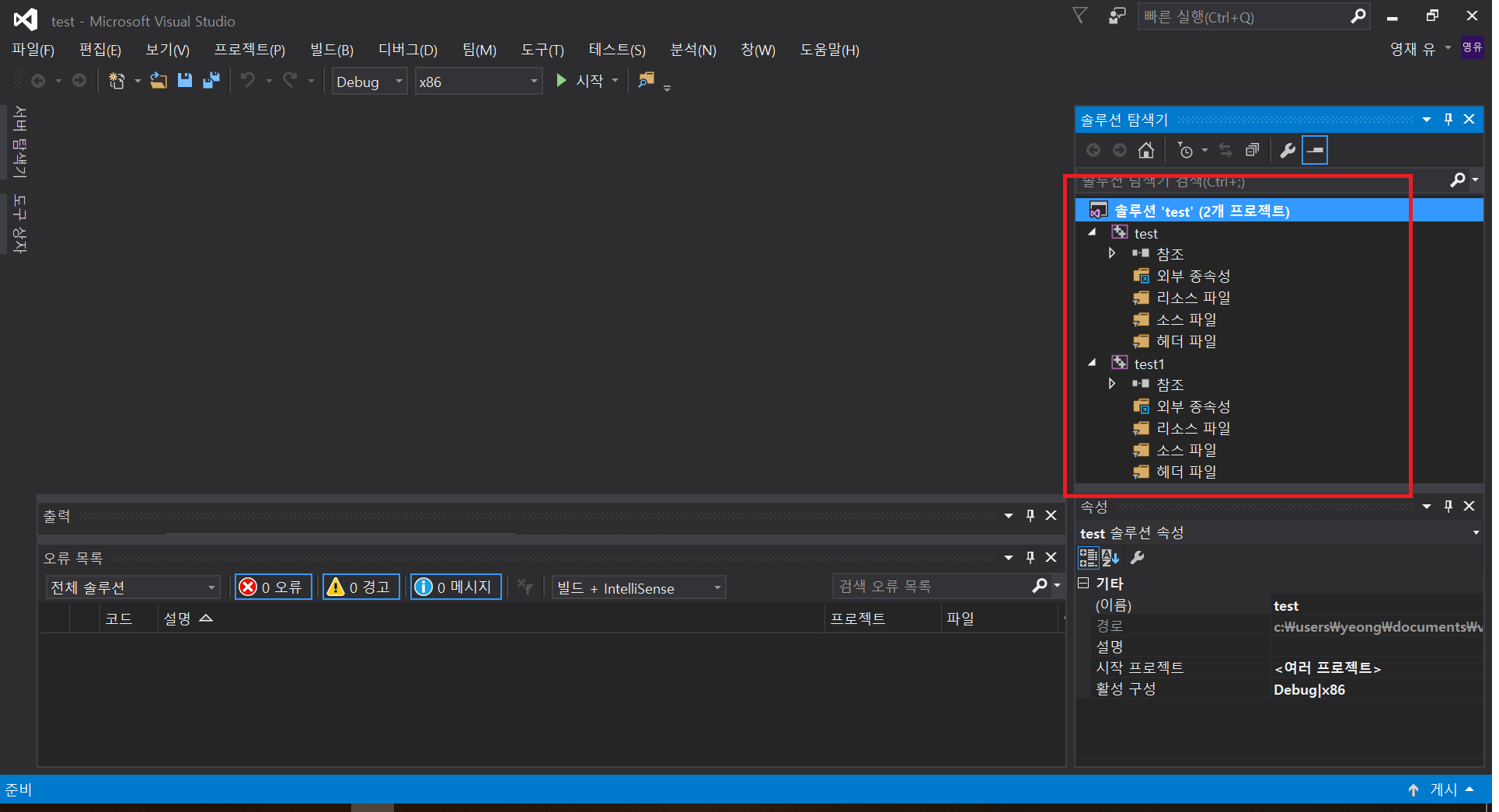Click Sync with Active Document icon
The height and width of the screenshot is (812, 1499).
[x=1225, y=151]
